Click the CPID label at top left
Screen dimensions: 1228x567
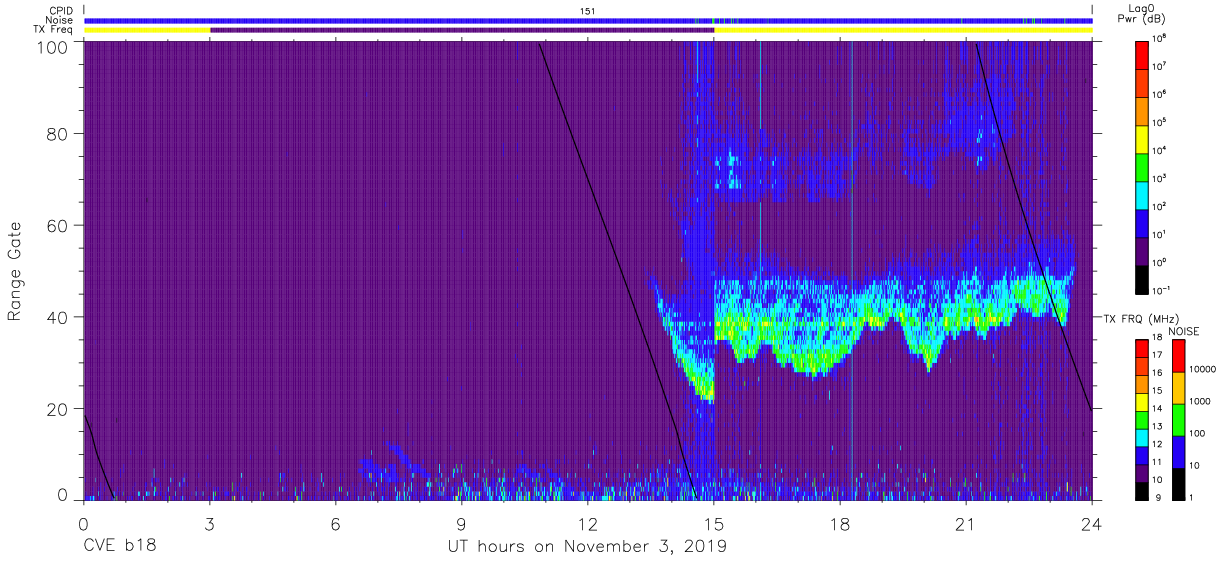tap(59, 10)
